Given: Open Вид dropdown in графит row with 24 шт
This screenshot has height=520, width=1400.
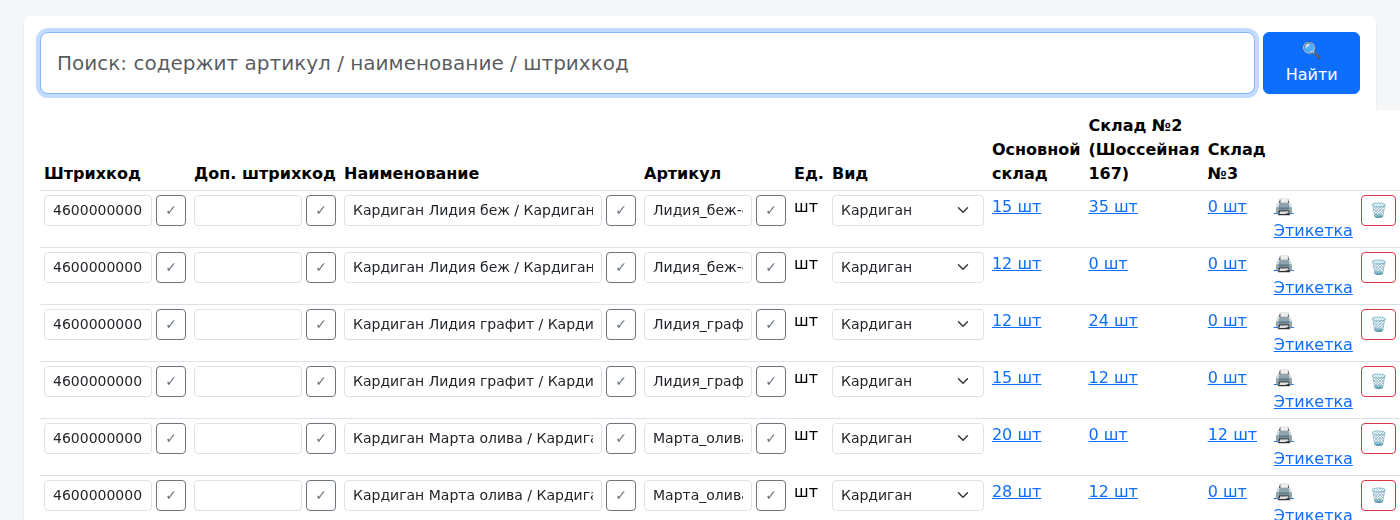Looking at the screenshot, I should point(907,325).
